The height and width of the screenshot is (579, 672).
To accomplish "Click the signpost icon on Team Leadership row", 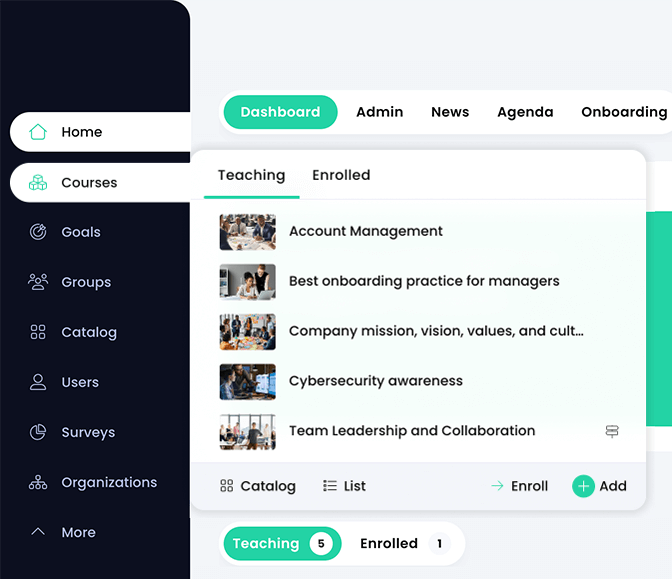I will tap(612, 431).
